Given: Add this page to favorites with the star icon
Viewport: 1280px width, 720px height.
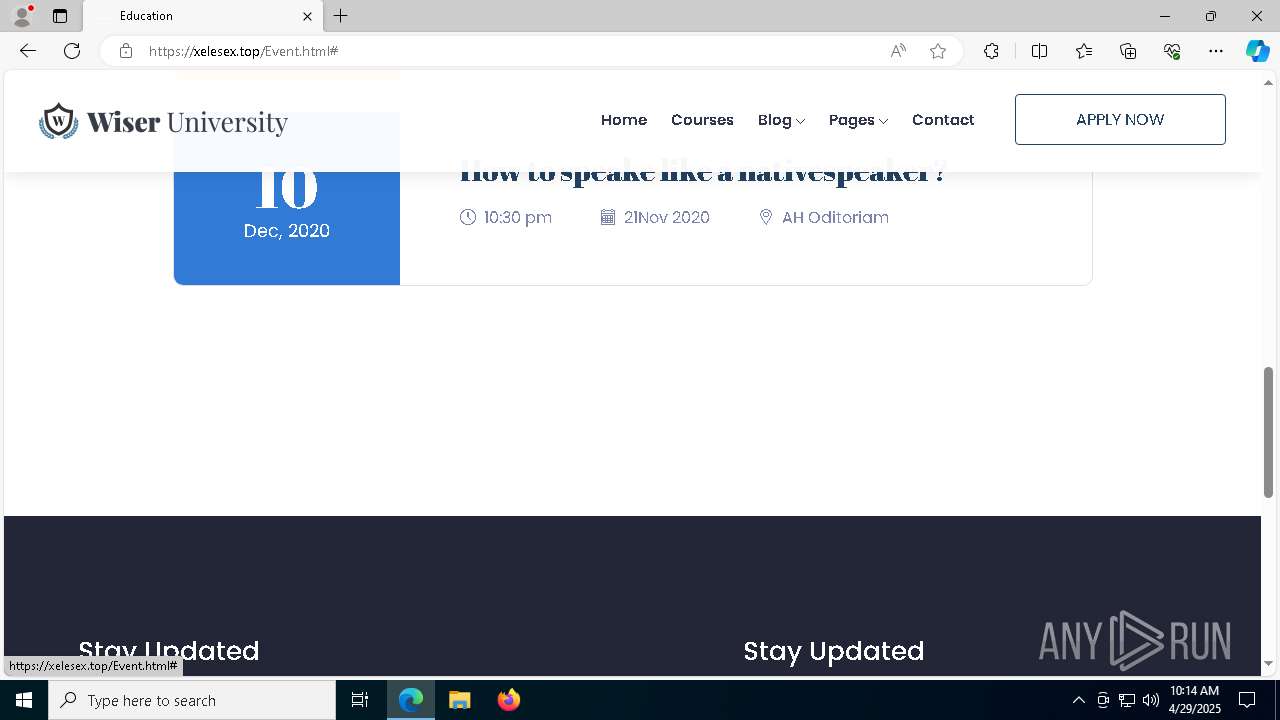Looking at the screenshot, I should coord(938,51).
